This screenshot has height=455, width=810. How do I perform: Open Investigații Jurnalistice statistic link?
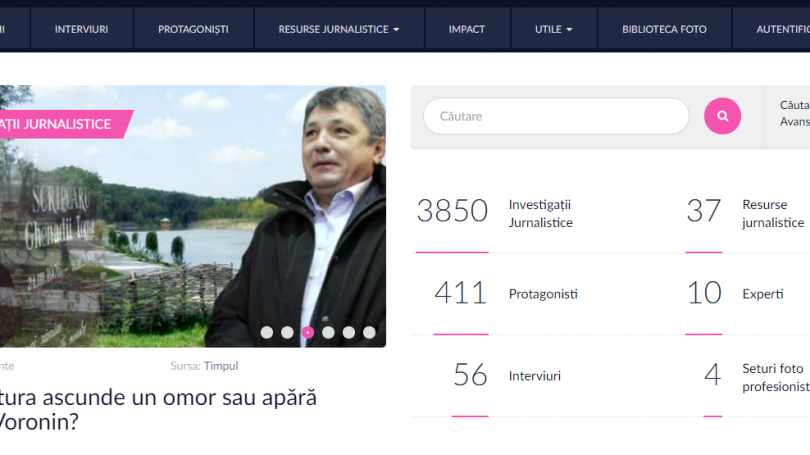tap(540, 213)
